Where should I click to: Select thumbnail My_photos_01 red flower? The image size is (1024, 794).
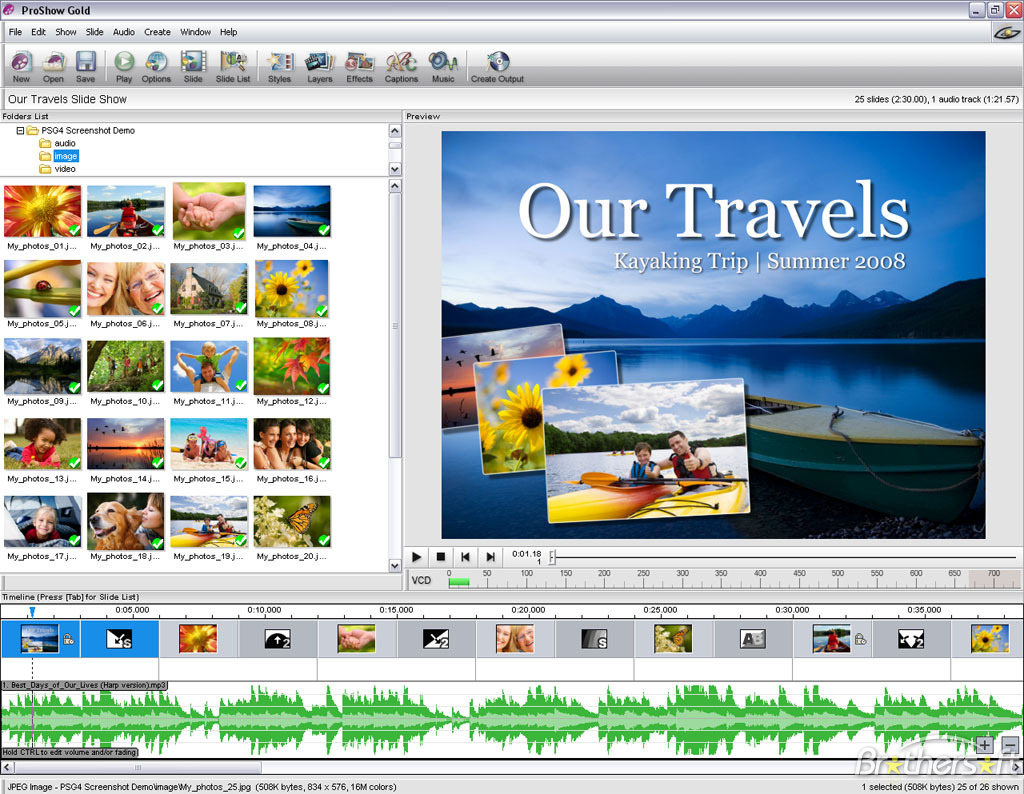(x=42, y=211)
